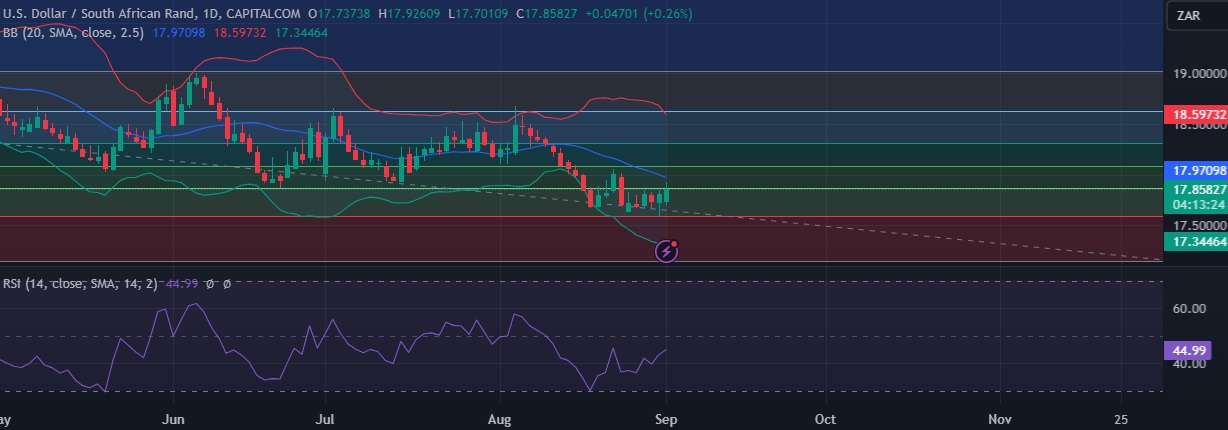Click the blue 17.97098 value in BB legend
This screenshot has width=1228, height=430.
[178, 32]
